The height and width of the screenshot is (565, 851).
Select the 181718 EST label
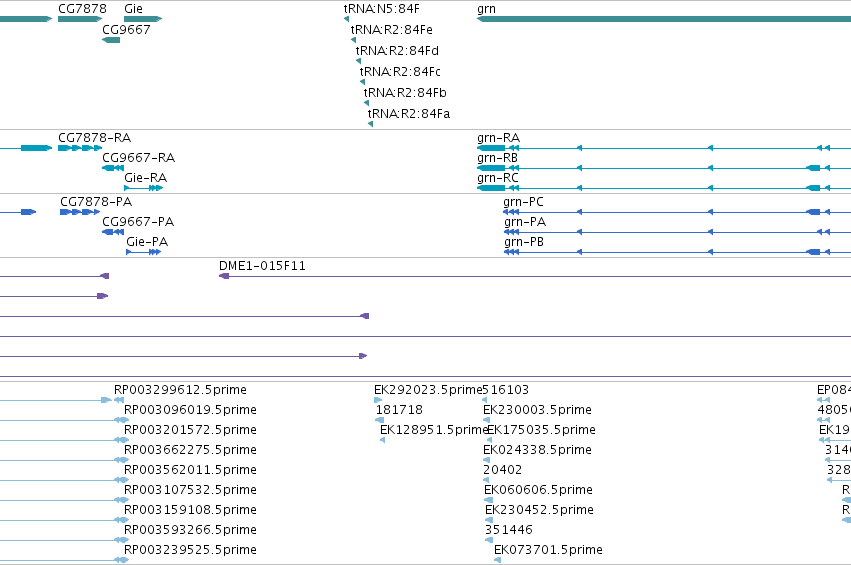click(399, 409)
